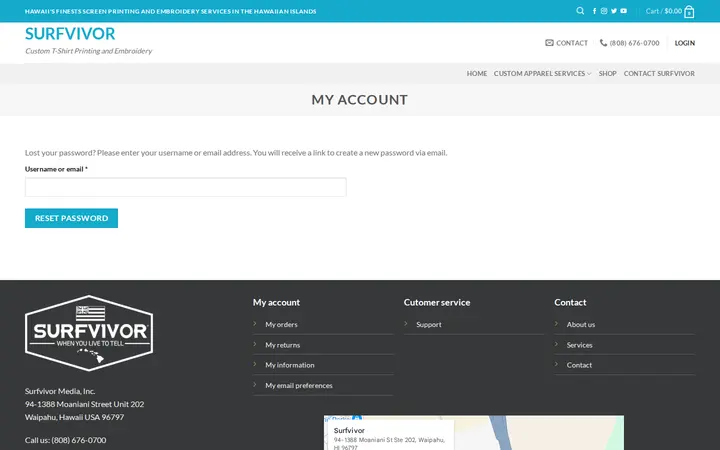Screen dimensions: 720x450
Task: Open My email preferences link
Action: point(299,385)
